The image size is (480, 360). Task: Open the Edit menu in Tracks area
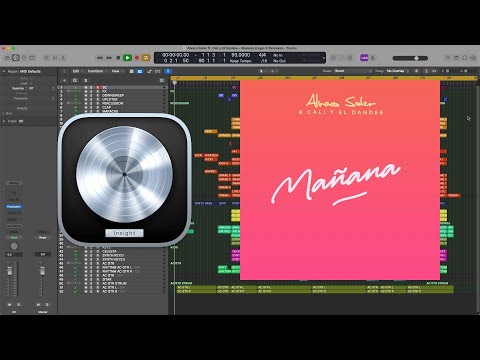[77, 71]
